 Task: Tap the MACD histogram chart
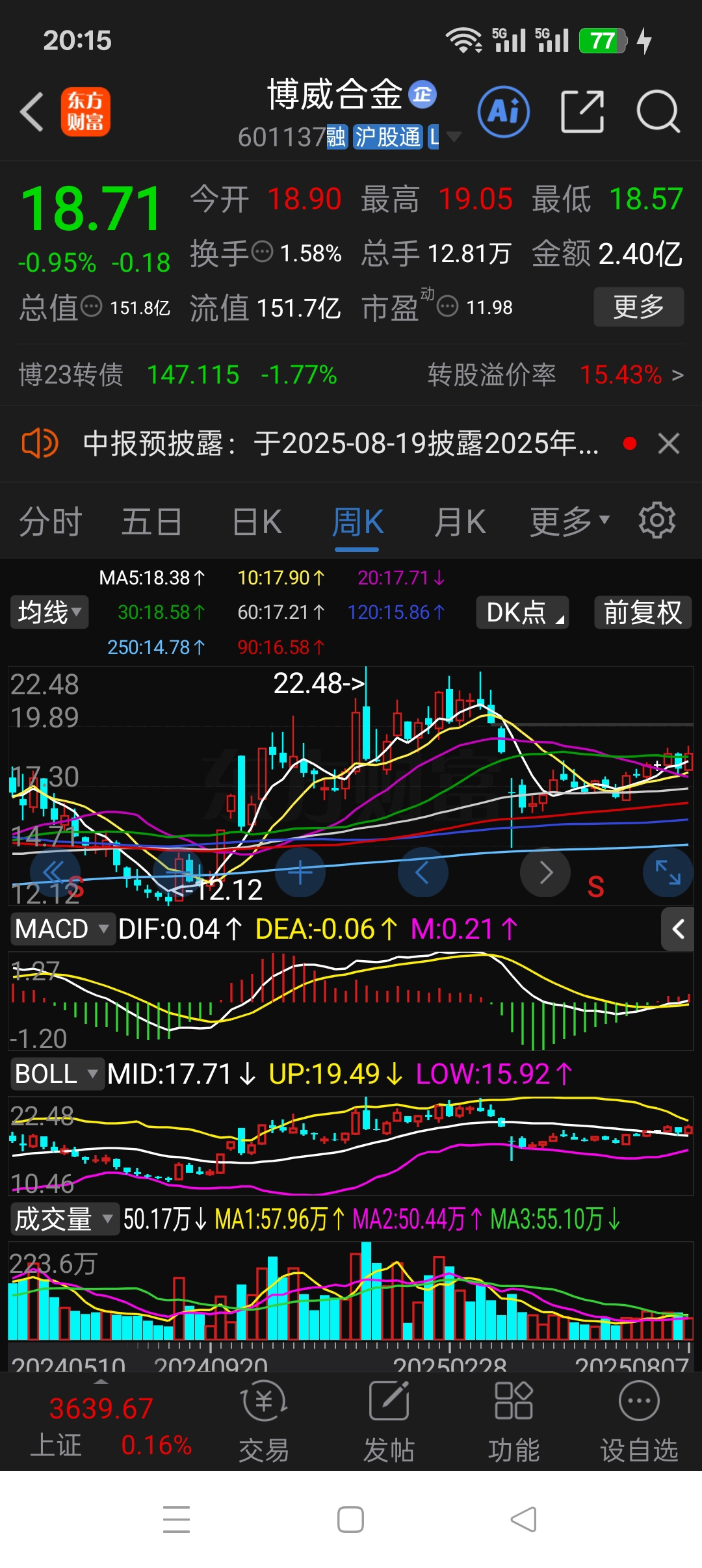pos(351,1001)
